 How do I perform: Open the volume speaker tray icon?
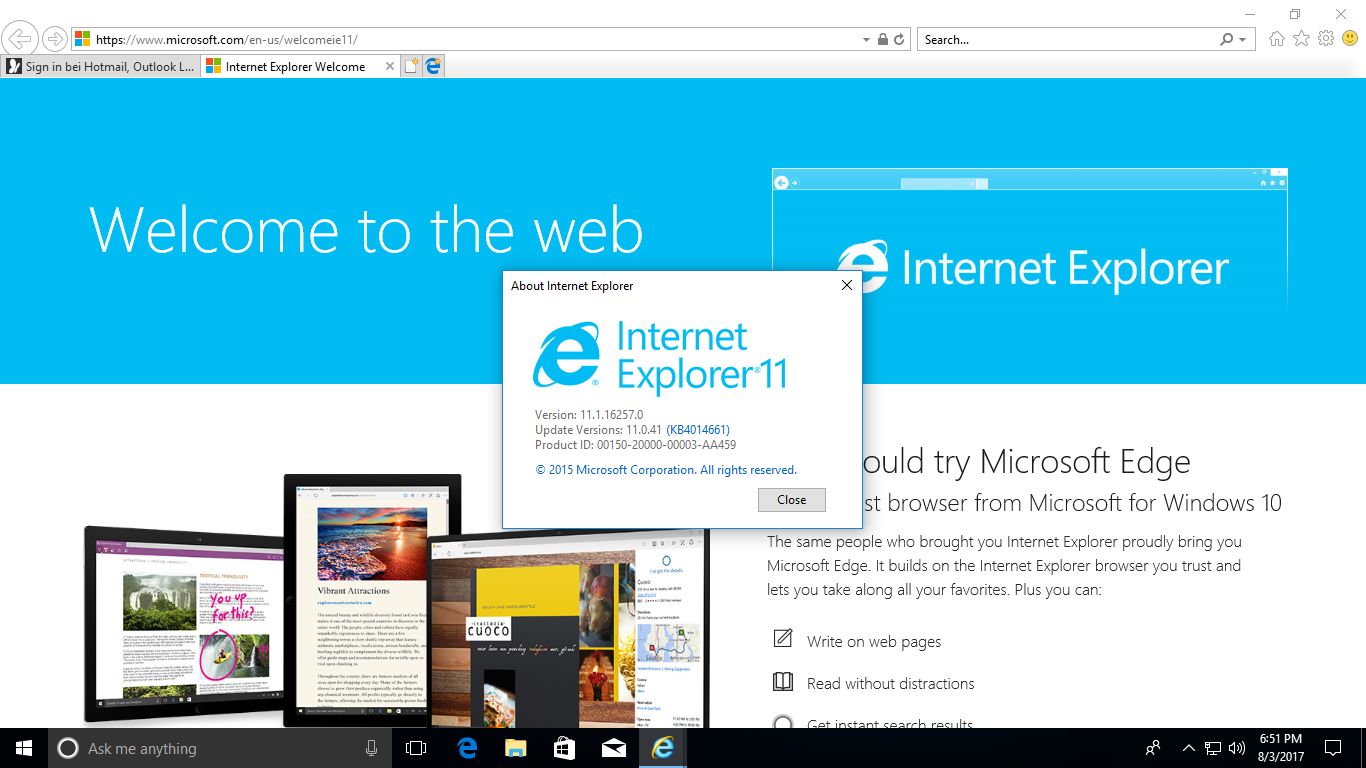point(1237,748)
